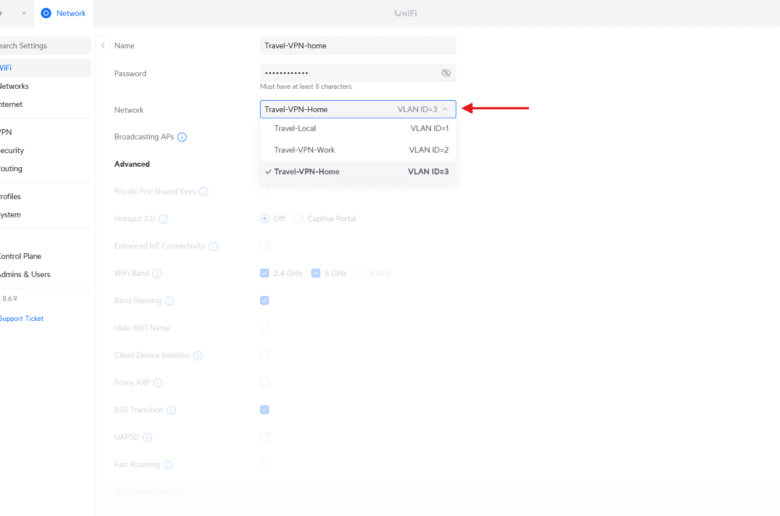Show info for WiFi Band
The image size is (780, 516).
click(x=157, y=274)
